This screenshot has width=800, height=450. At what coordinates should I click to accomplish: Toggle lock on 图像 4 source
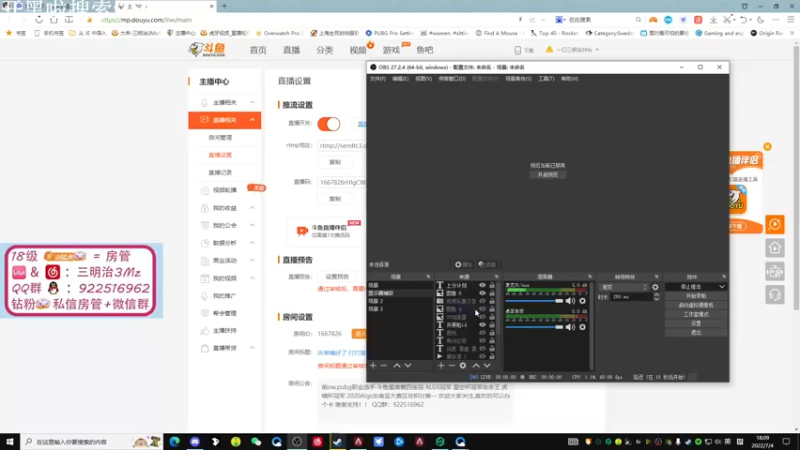click(492, 309)
